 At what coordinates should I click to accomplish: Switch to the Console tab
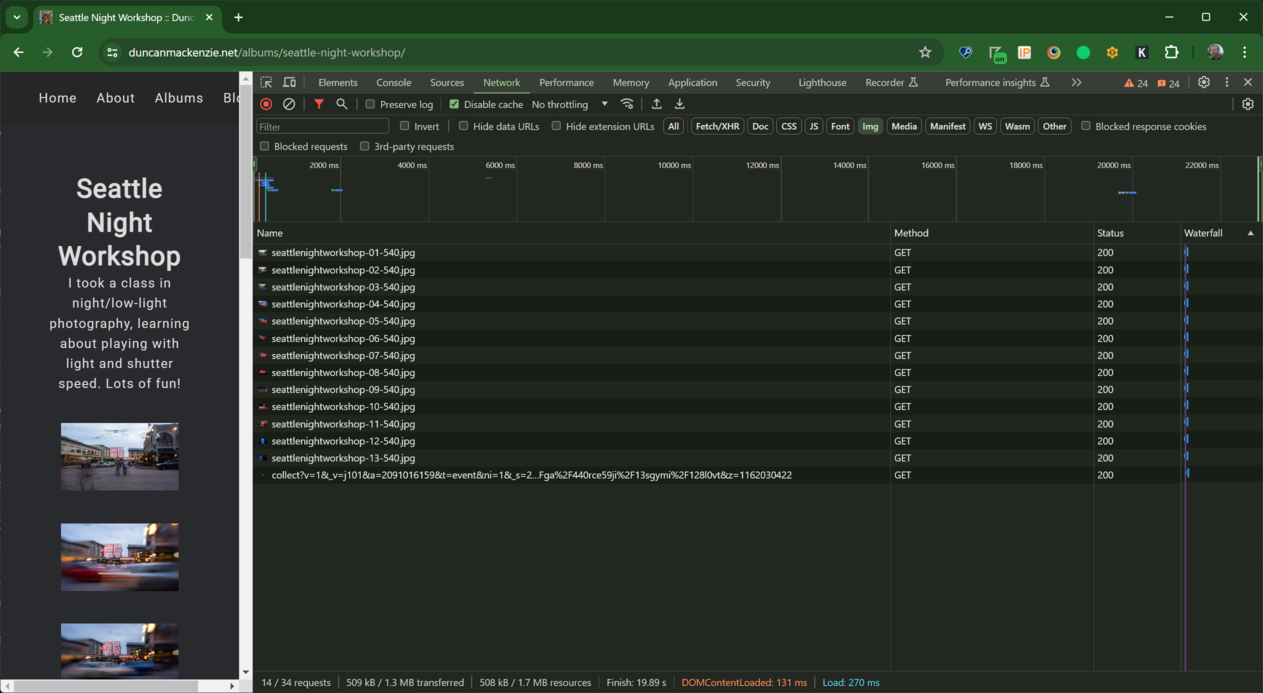[x=393, y=83]
